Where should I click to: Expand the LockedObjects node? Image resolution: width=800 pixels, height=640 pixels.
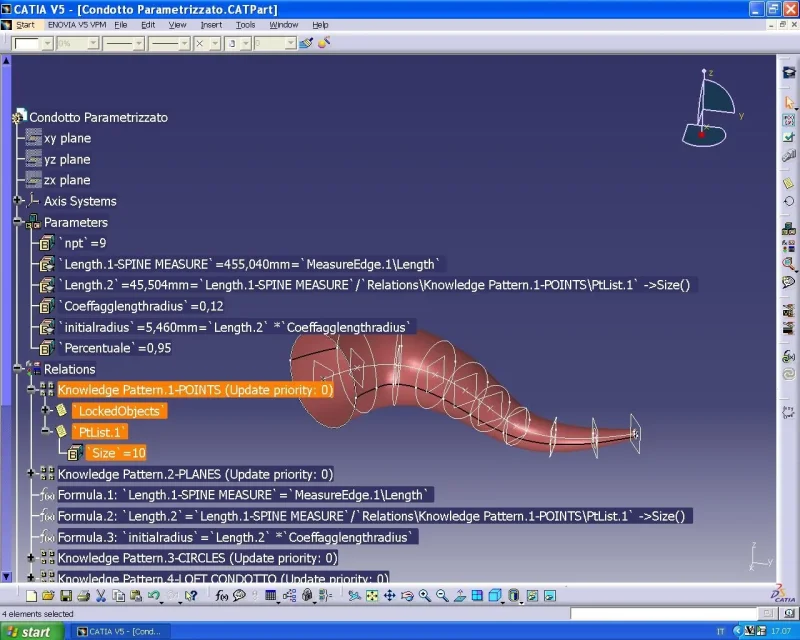pos(45,410)
